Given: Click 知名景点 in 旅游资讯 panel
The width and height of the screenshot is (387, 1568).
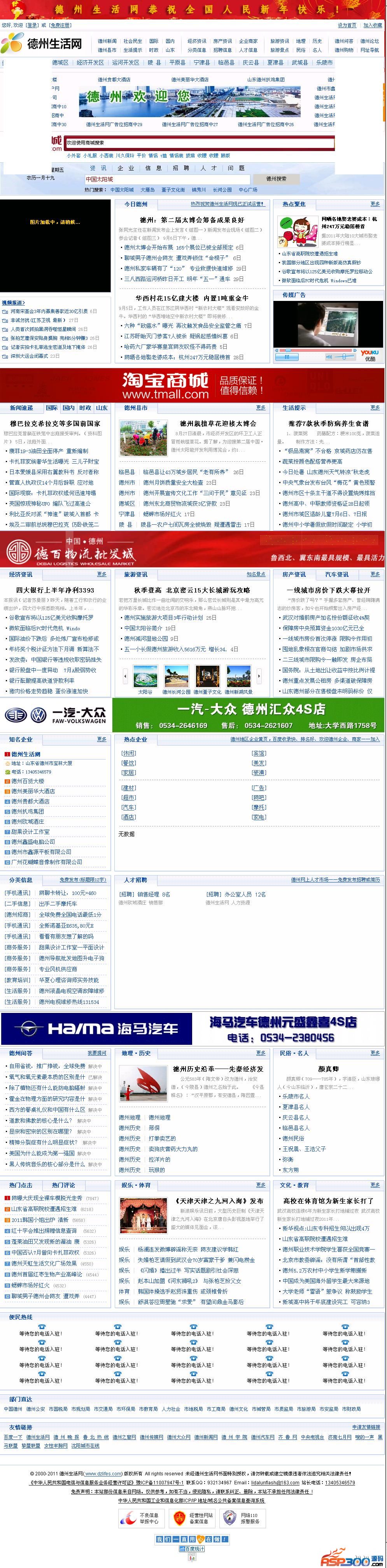Looking at the screenshot, I should point(256,574).
